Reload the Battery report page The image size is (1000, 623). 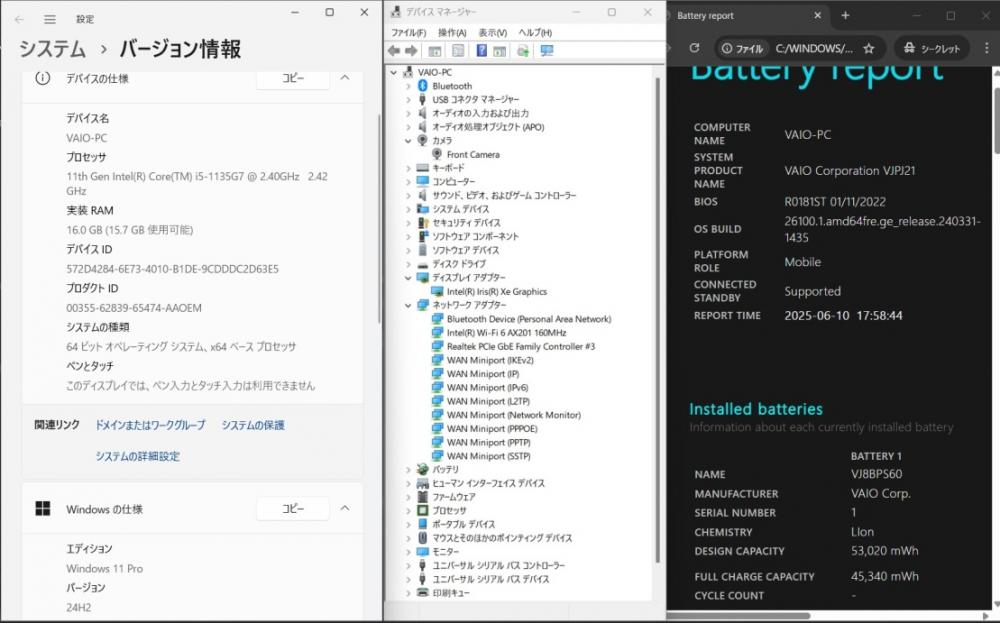[695, 48]
